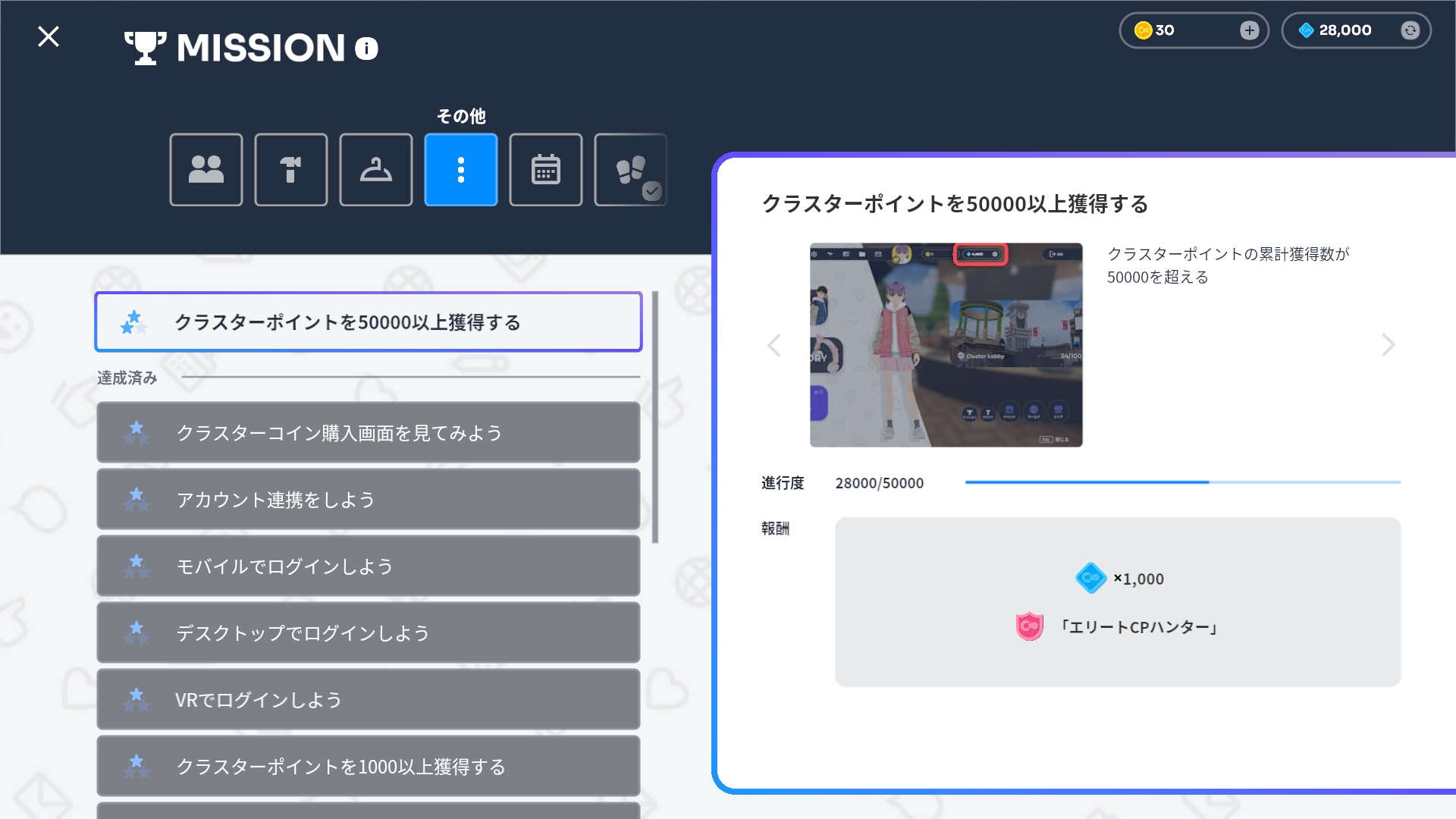Click the gold coin icon showing 30

pyautogui.click(x=1143, y=30)
